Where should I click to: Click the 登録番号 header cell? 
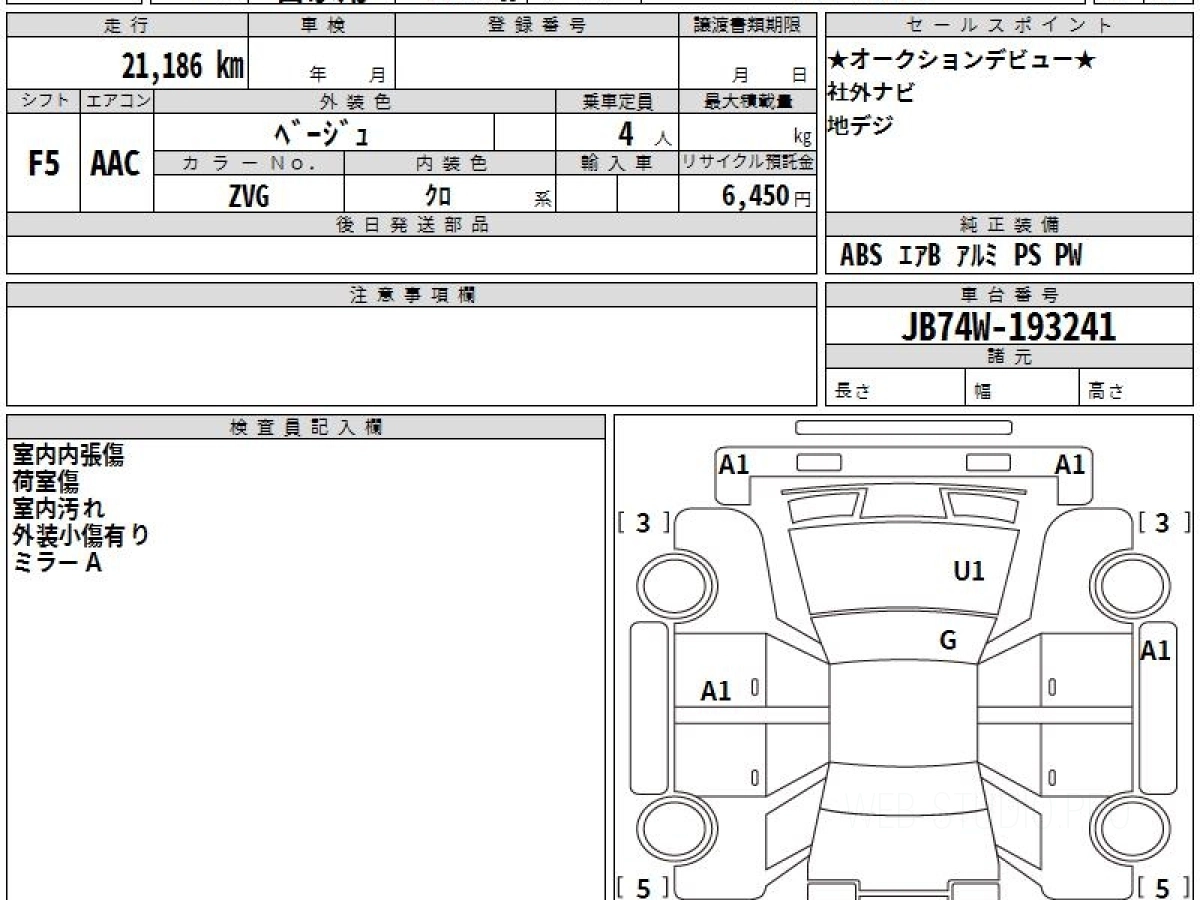click(537, 26)
